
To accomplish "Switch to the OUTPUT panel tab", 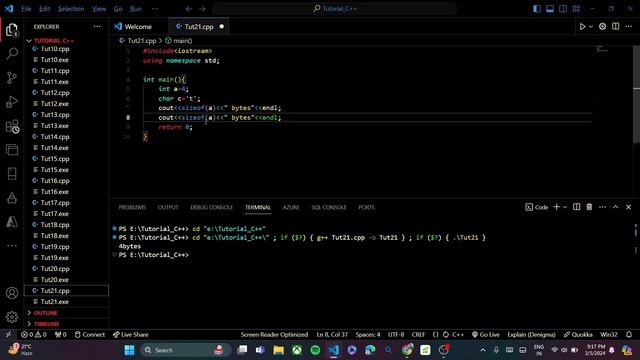I will coord(168,207).
